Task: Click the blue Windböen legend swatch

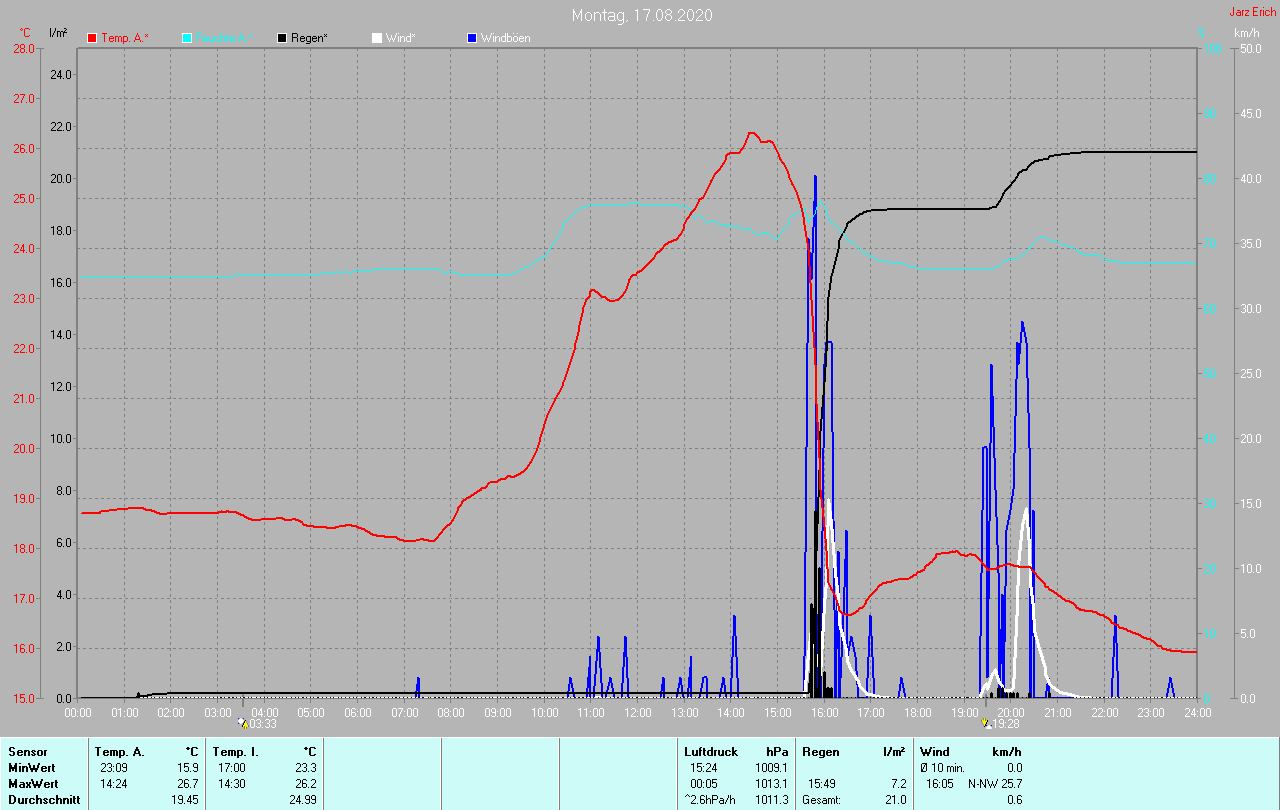Action: [472, 38]
